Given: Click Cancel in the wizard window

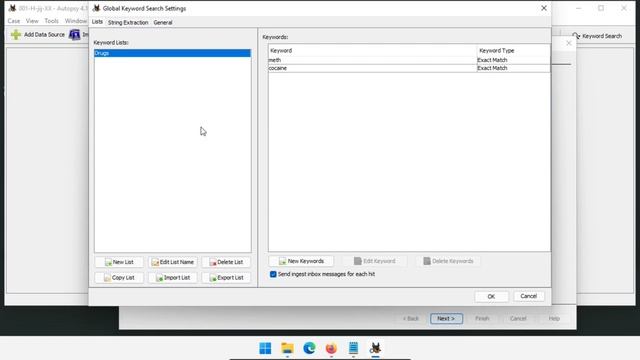Looking at the screenshot, I should tap(518, 318).
